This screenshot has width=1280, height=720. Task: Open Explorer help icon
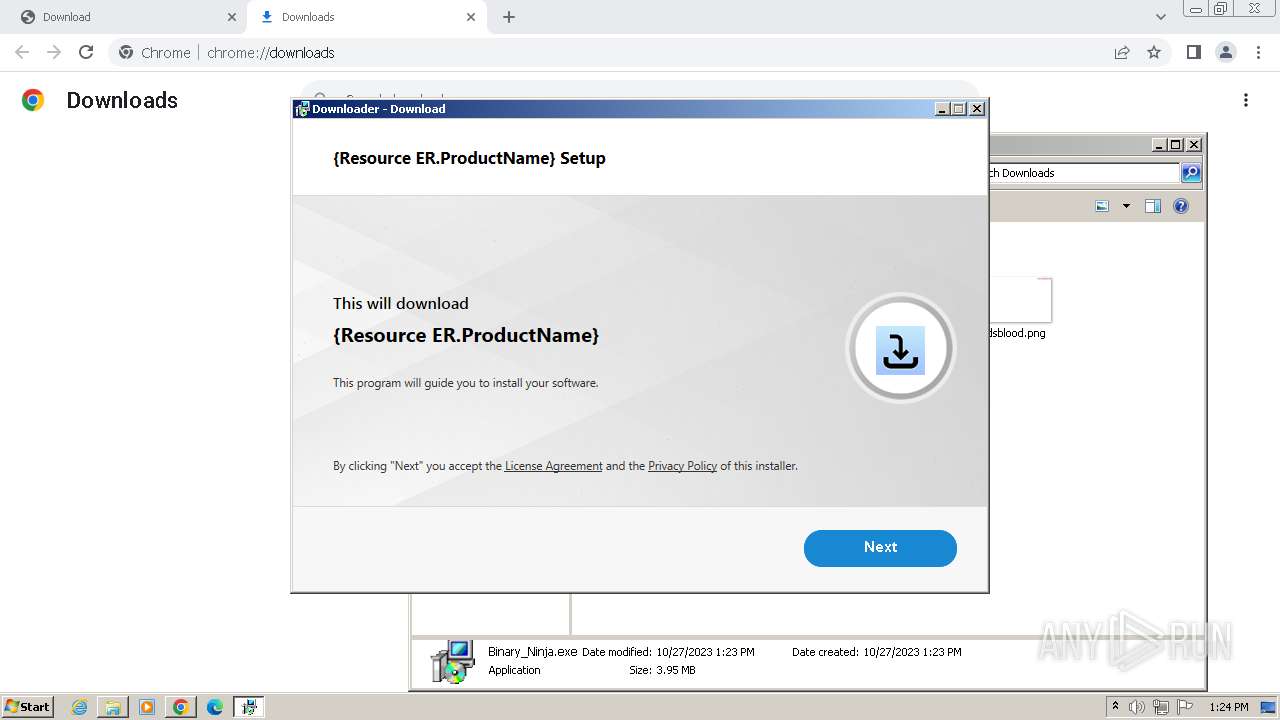[1181, 206]
